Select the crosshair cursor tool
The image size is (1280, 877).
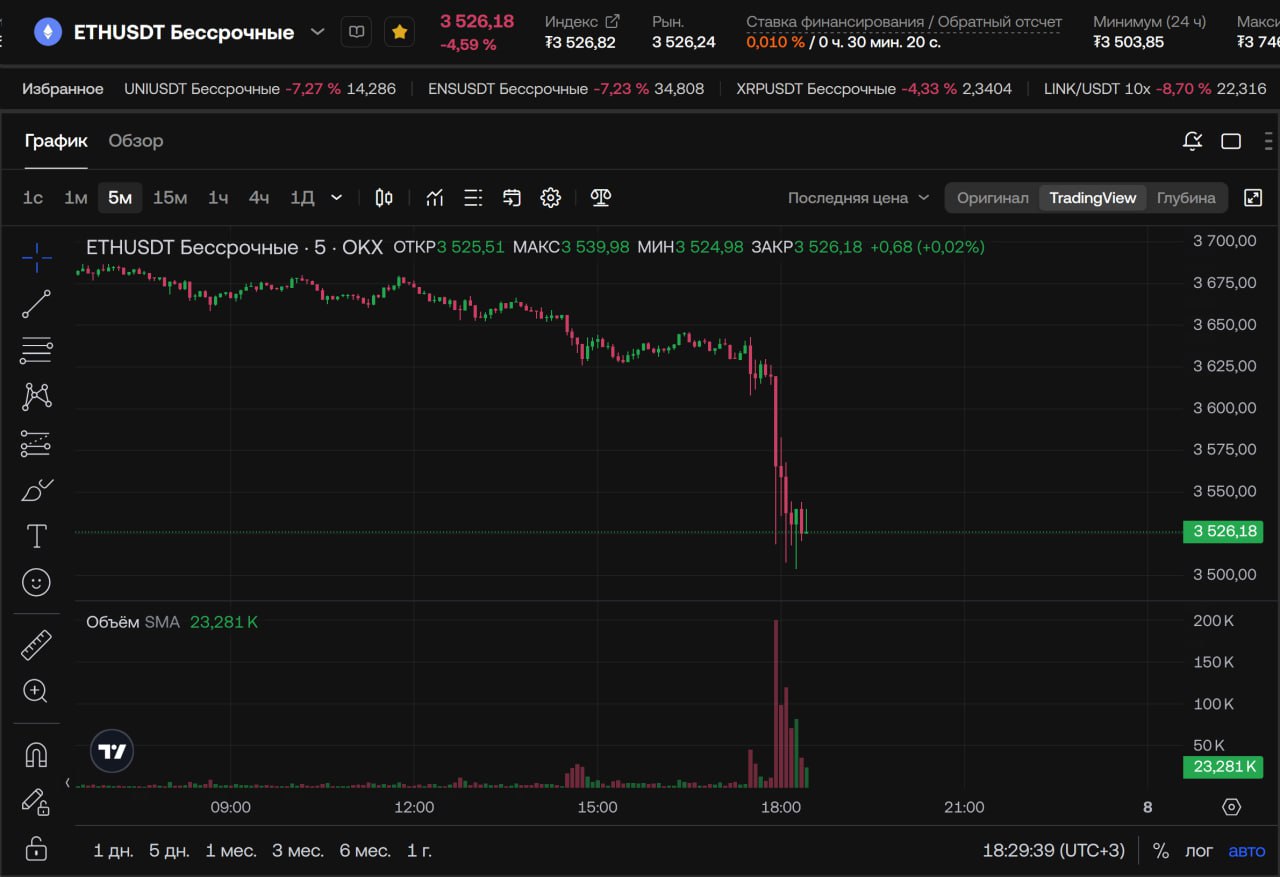pyautogui.click(x=36, y=257)
